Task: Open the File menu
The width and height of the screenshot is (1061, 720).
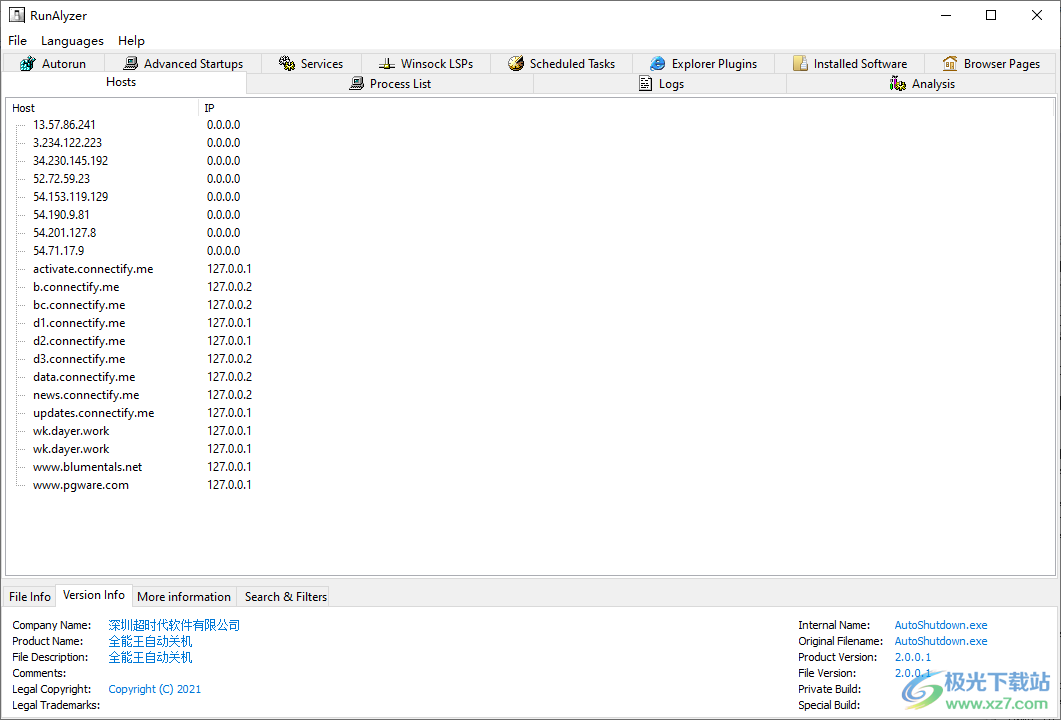Action: (x=18, y=41)
